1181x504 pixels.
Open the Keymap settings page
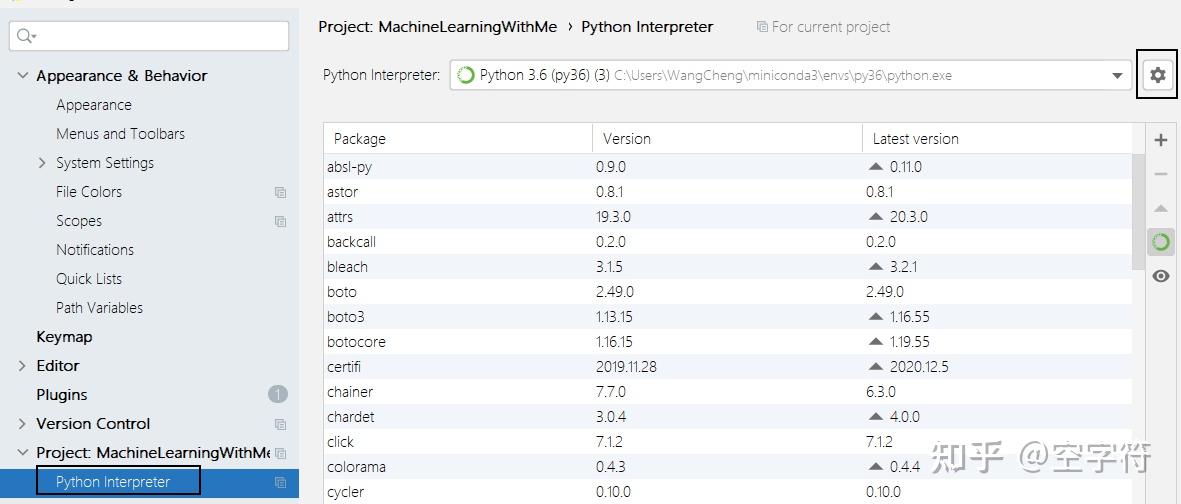(x=64, y=337)
